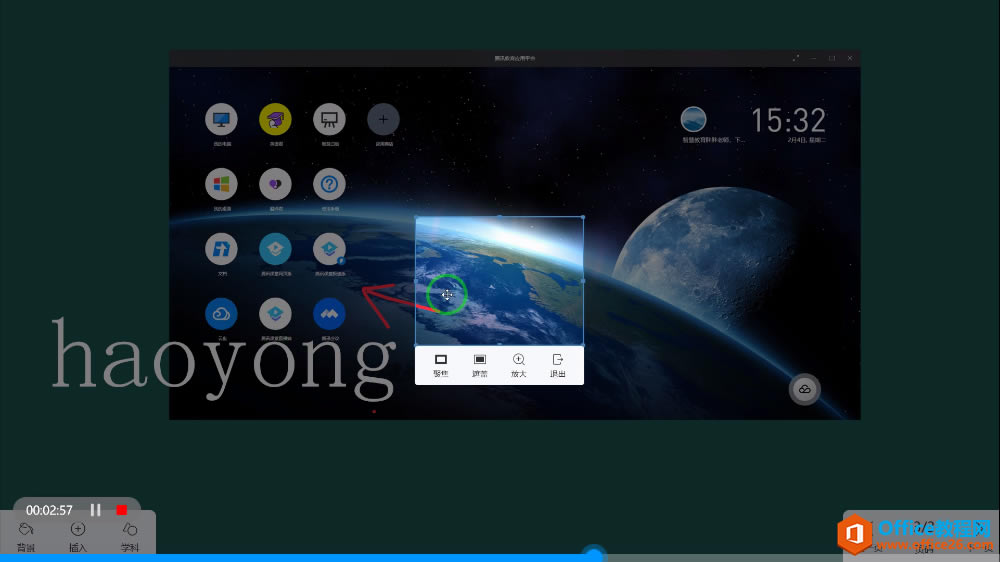Open the 背景 background paint bucket tool

point(26,537)
